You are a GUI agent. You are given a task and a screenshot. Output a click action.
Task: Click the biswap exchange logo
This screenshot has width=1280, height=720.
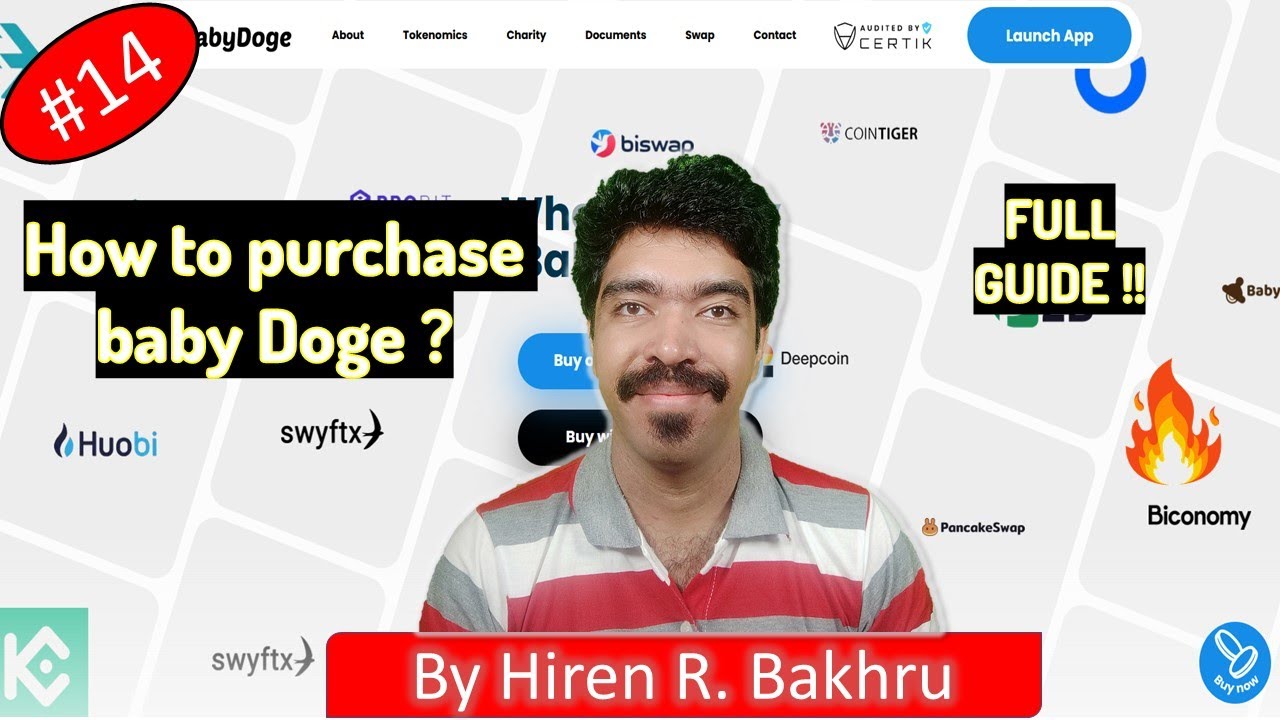tap(641, 144)
